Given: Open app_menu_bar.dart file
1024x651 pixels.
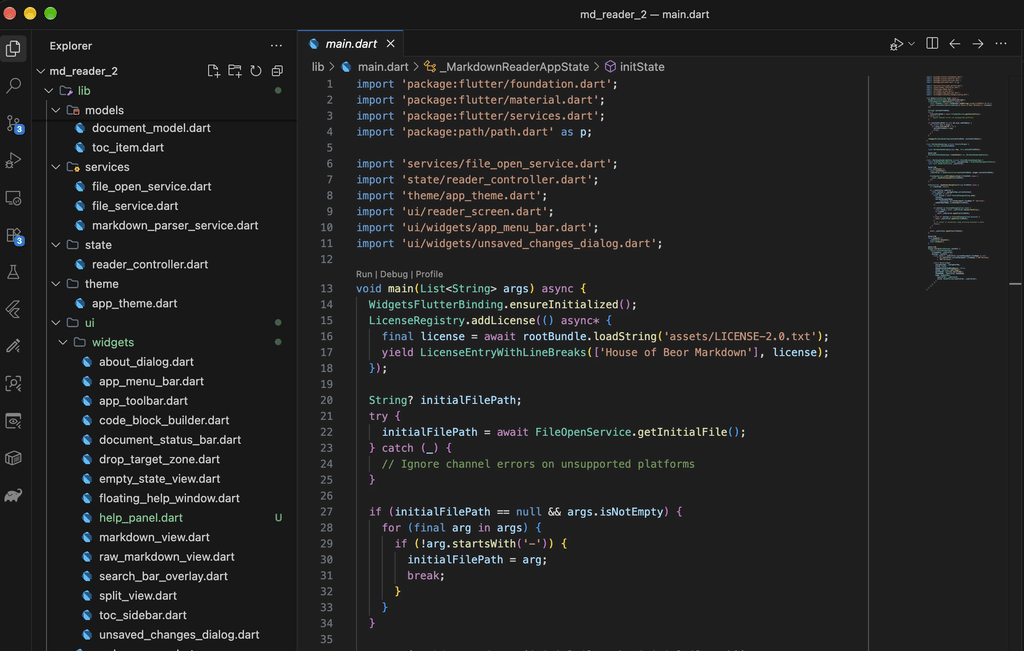Looking at the screenshot, I should 151,381.
